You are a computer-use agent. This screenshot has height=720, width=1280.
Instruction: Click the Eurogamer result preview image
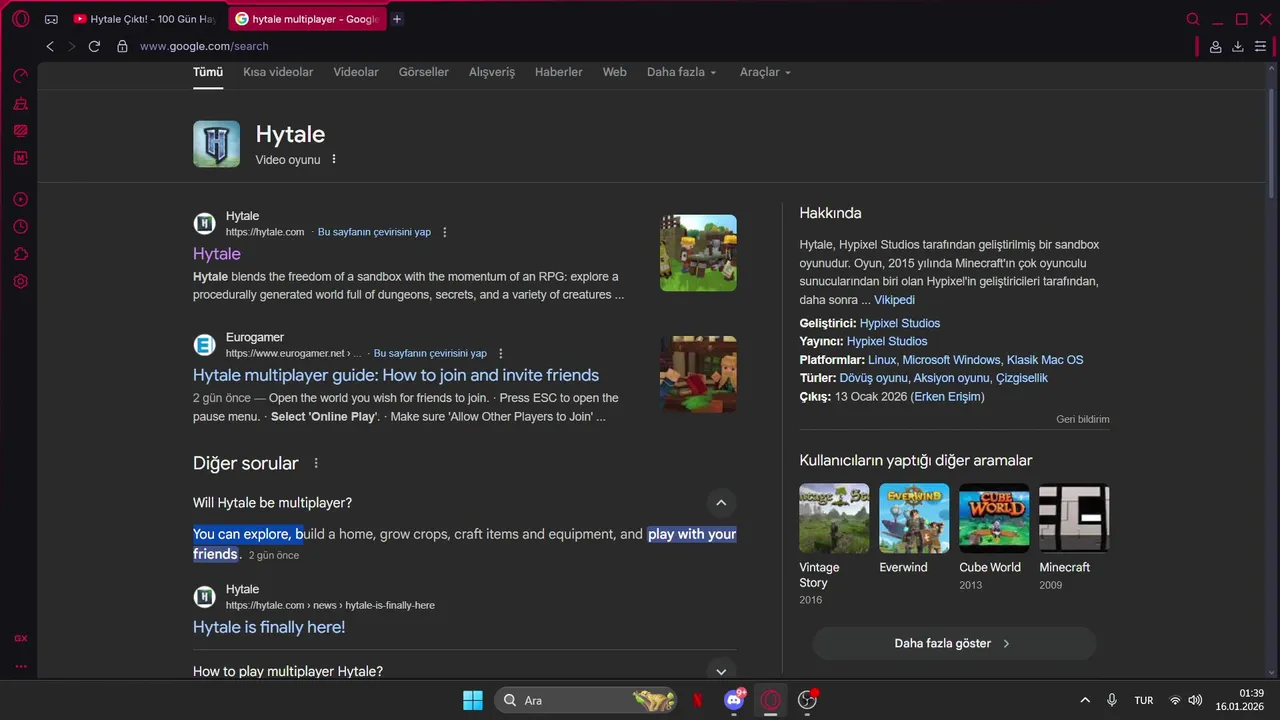(x=698, y=374)
